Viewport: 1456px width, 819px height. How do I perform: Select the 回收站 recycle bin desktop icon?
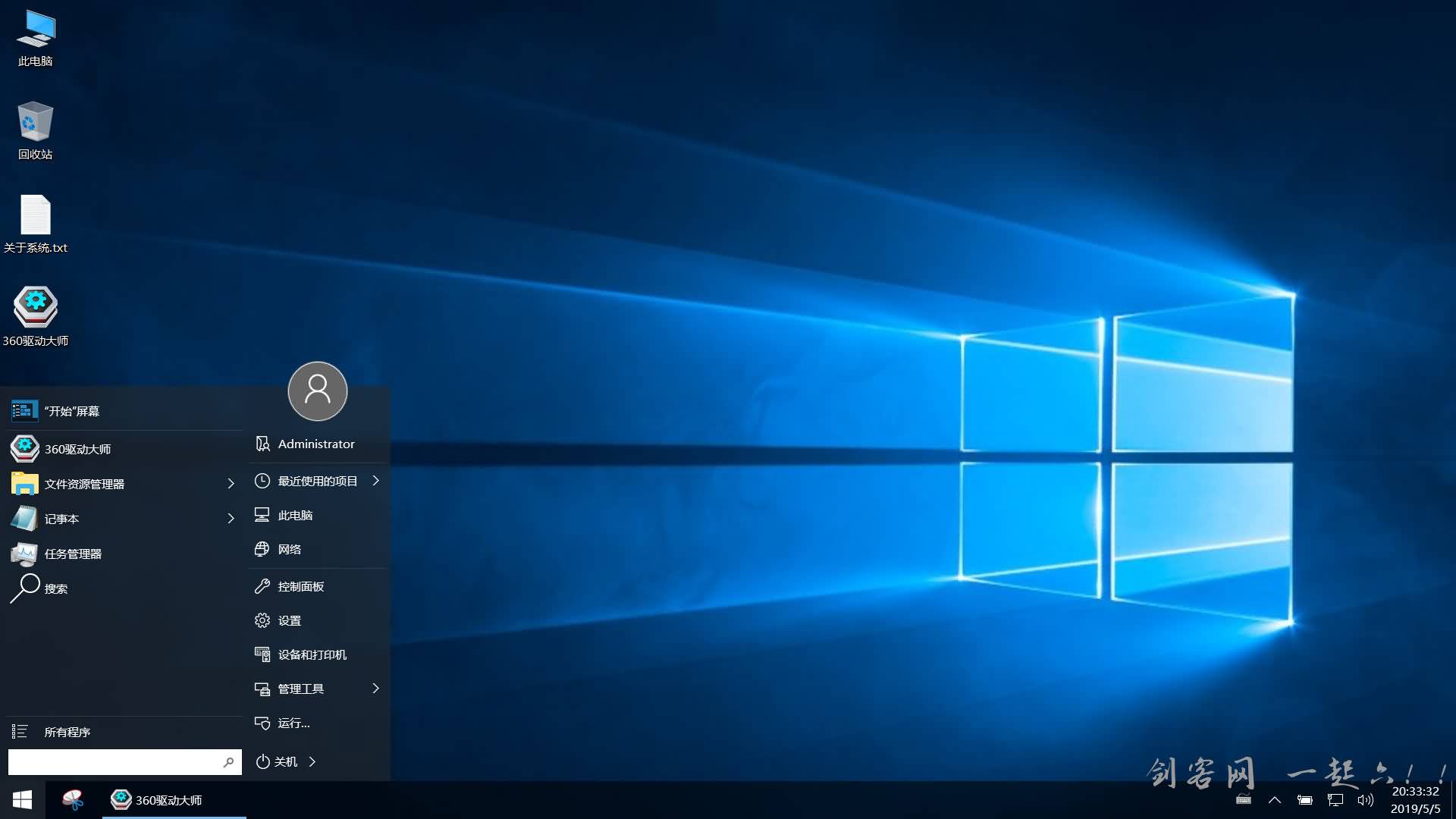pos(36,131)
